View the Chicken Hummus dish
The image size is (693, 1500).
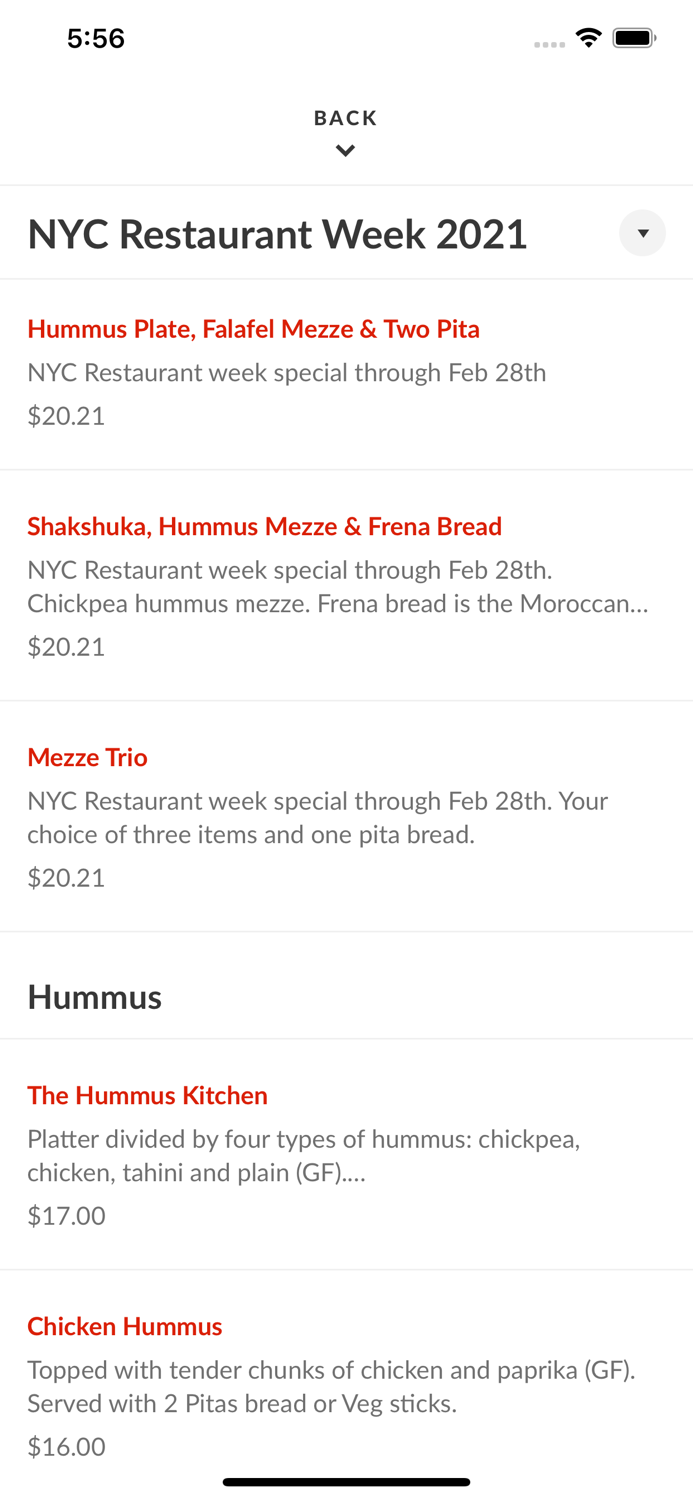pos(124,1326)
